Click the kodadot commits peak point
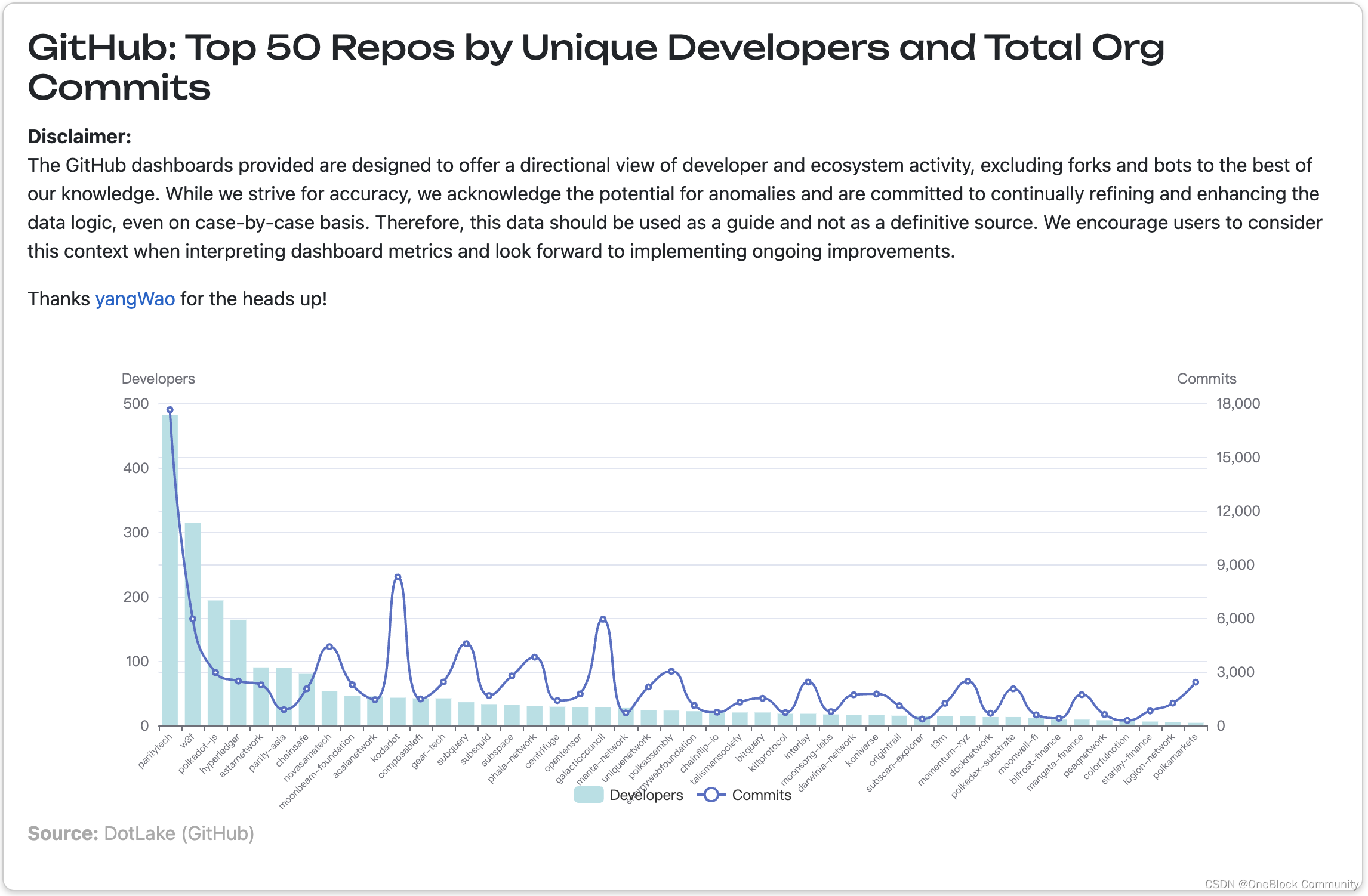1368x896 pixels. pos(398,577)
